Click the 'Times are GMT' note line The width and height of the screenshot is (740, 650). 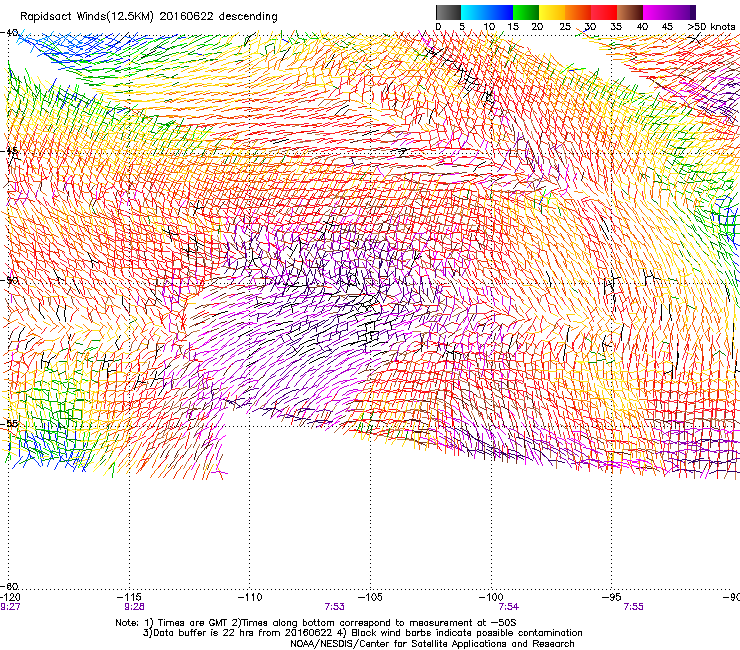[316, 623]
